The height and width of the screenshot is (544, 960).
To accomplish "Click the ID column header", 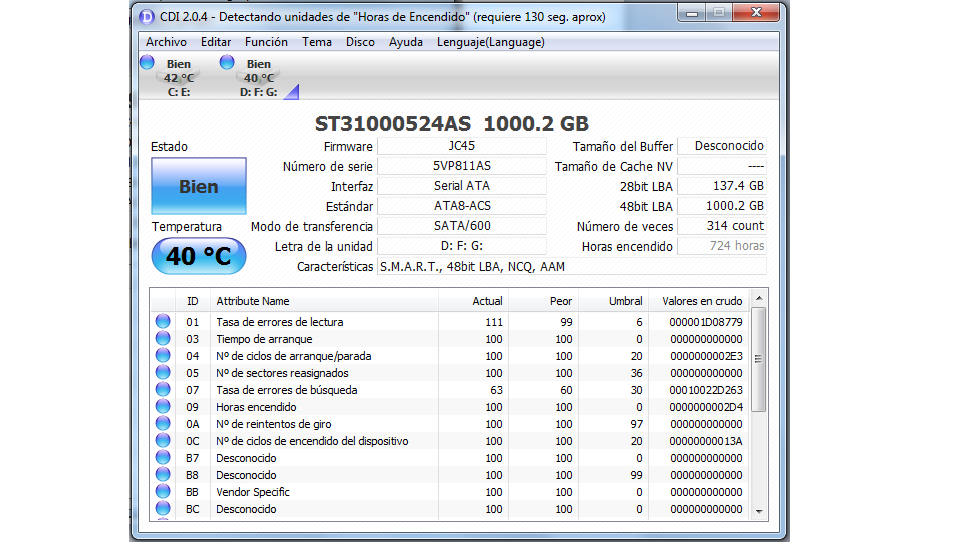I will [x=193, y=301].
